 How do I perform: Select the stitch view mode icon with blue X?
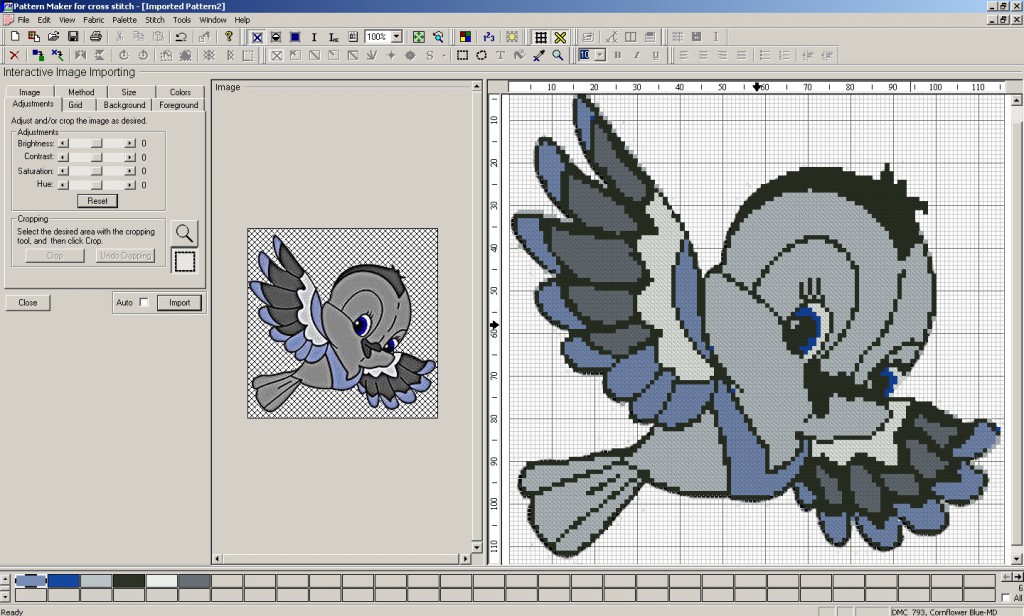pos(257,37)
